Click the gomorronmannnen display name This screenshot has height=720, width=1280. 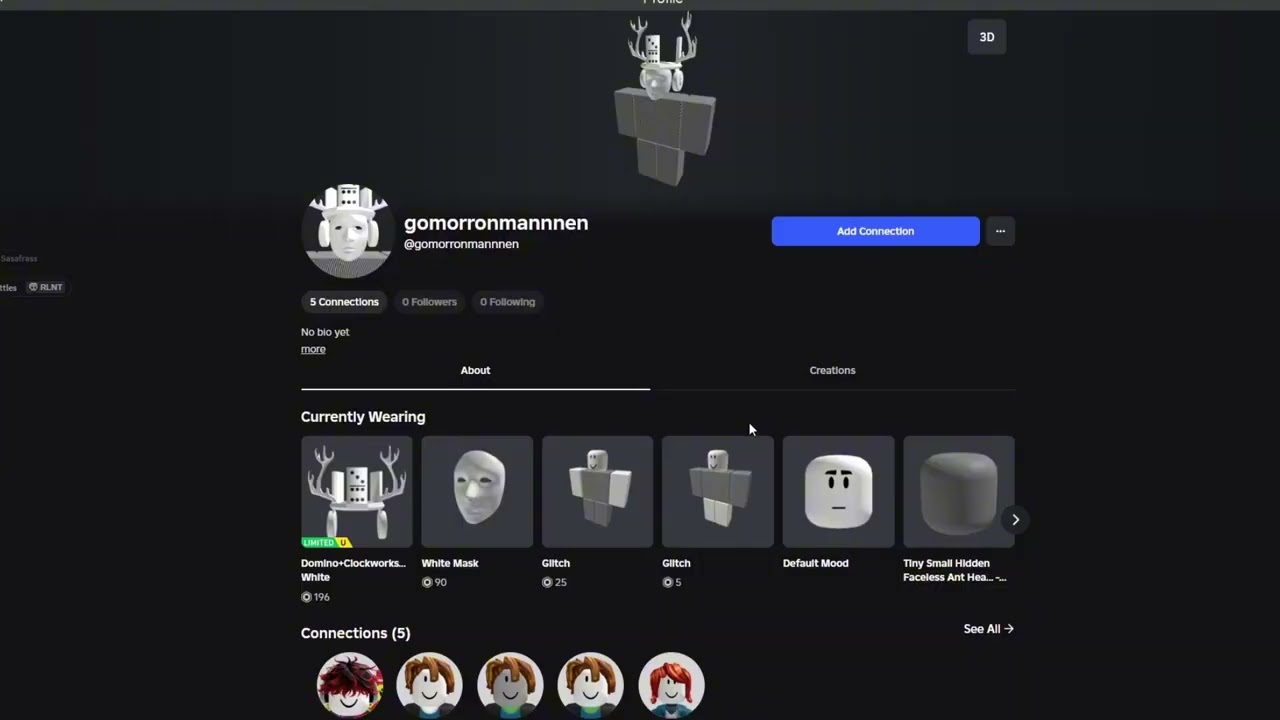point(496,223)
